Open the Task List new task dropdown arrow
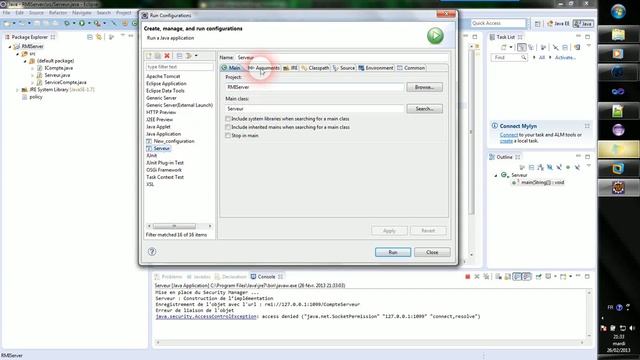Image resolution: width=640 pixels, height=360 pixels. point(511,47)
